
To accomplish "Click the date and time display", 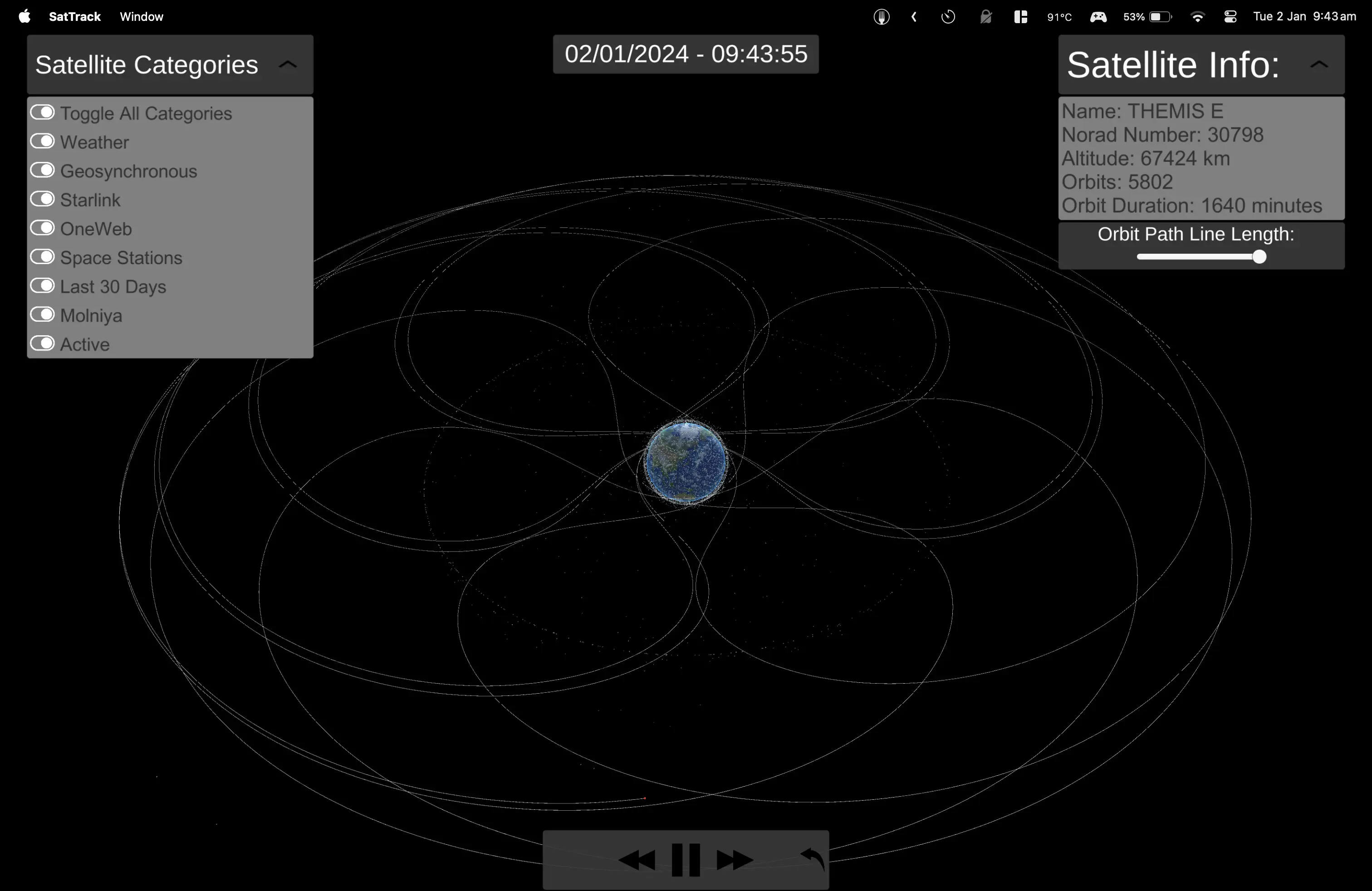I will point(686,54).
